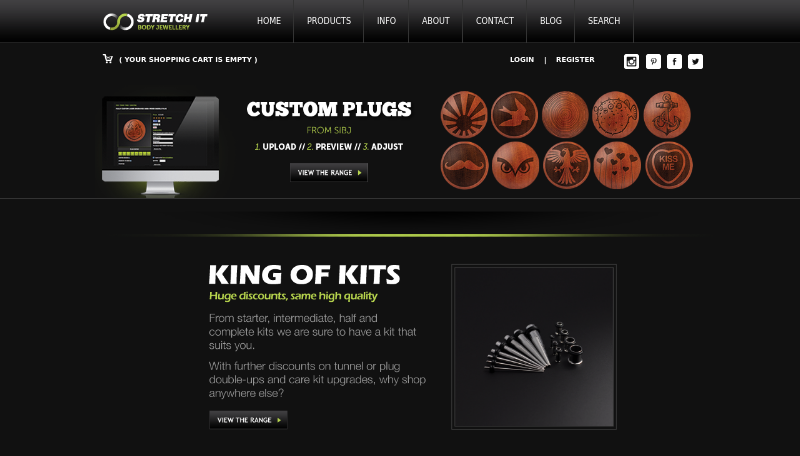
Task: Open the Search menu item
Action: click(604, 21)
